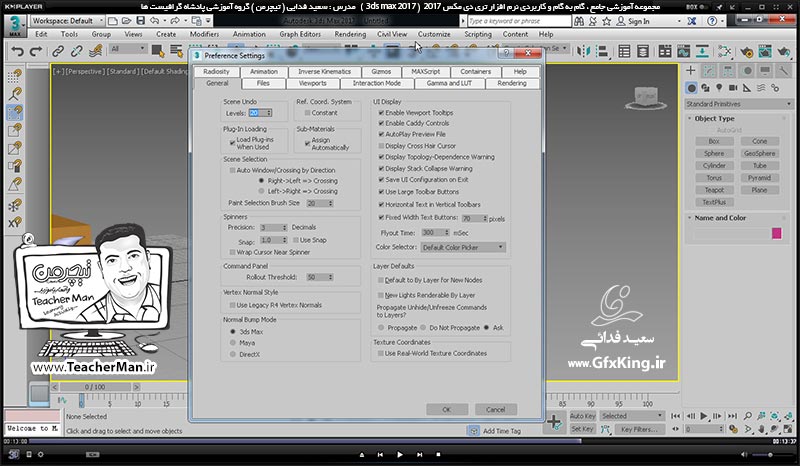Enable Use Real-World Texture Coordinates checkbox
Viewport: 800px width, 466px height.
[381, 353]
